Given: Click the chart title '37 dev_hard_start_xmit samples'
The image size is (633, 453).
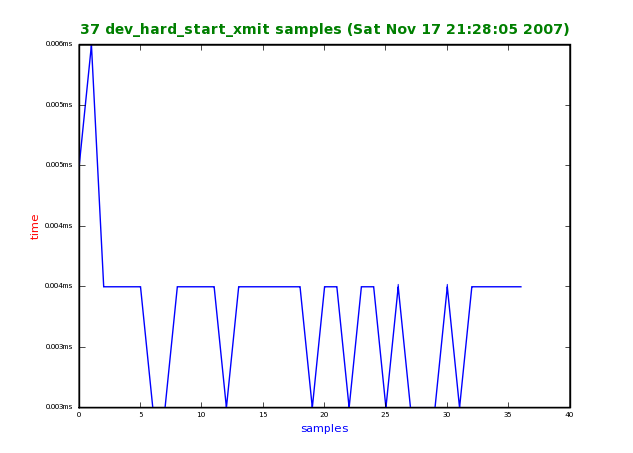Looking at the screenshot, I should click(x=325, y=29).
